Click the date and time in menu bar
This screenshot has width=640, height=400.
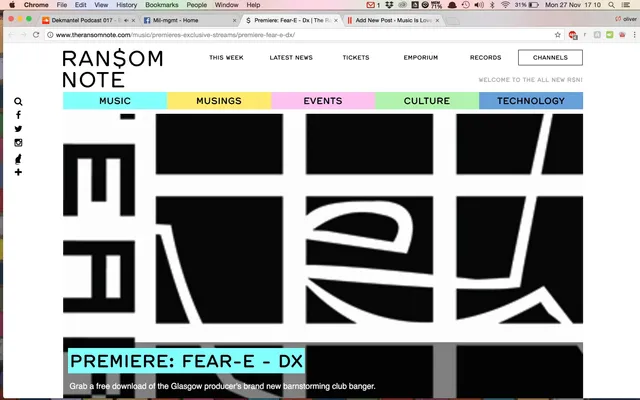(573, 5)
